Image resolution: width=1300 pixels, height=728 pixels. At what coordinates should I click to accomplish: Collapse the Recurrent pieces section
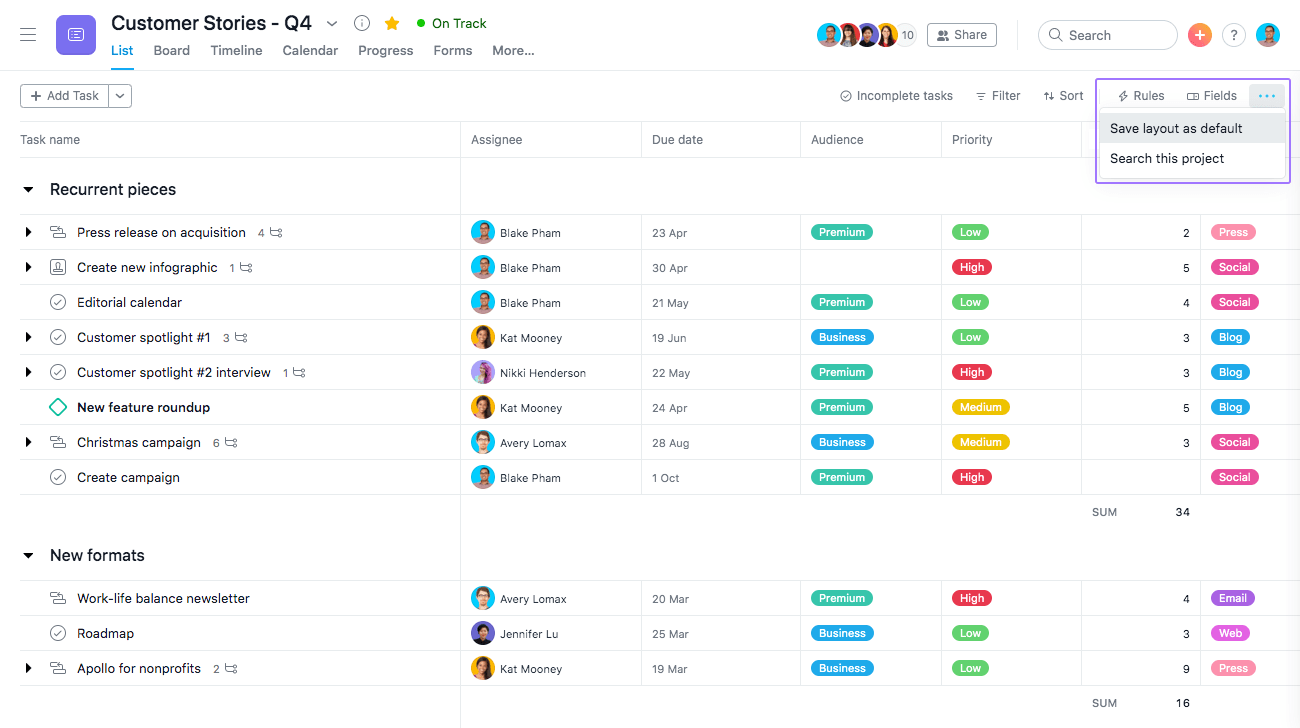(28, 190)
